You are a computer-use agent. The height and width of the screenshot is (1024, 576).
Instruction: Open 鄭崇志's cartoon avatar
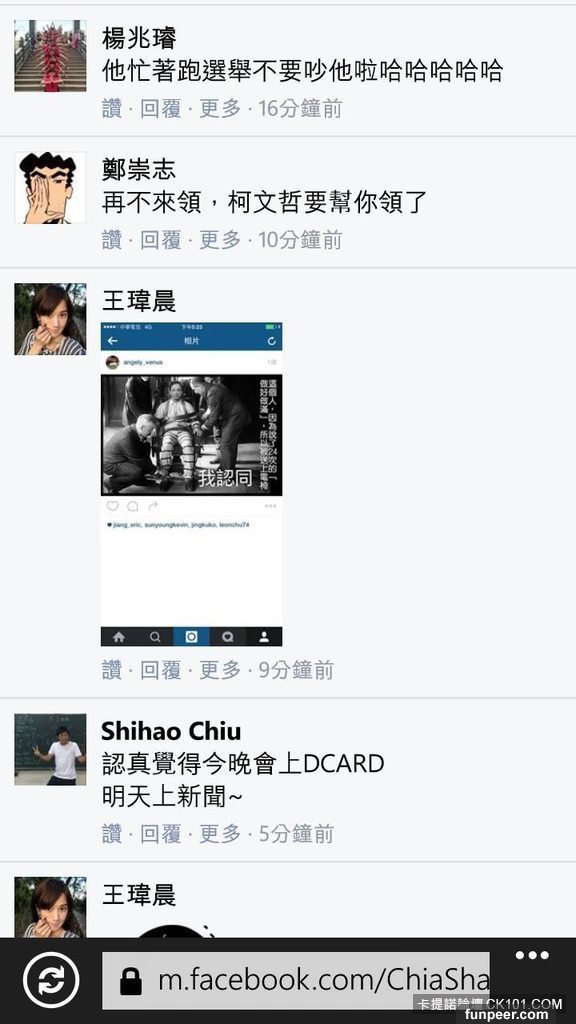[x=50, y=187]
